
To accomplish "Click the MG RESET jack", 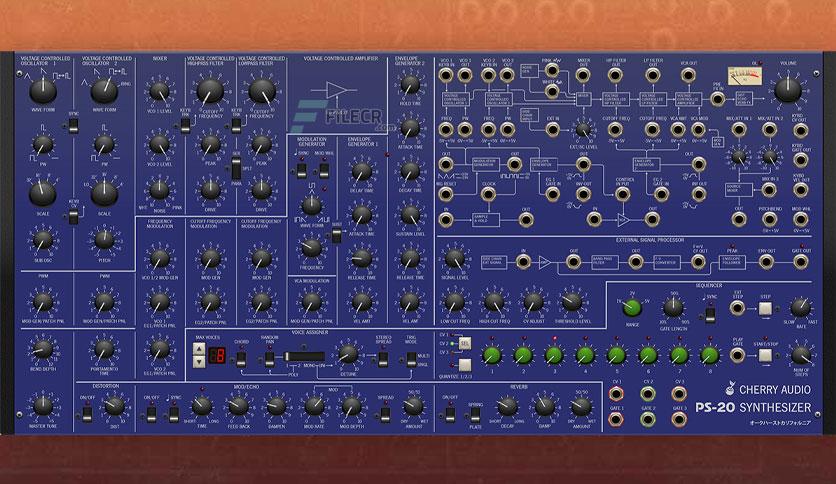I will [x=446, y=194].
